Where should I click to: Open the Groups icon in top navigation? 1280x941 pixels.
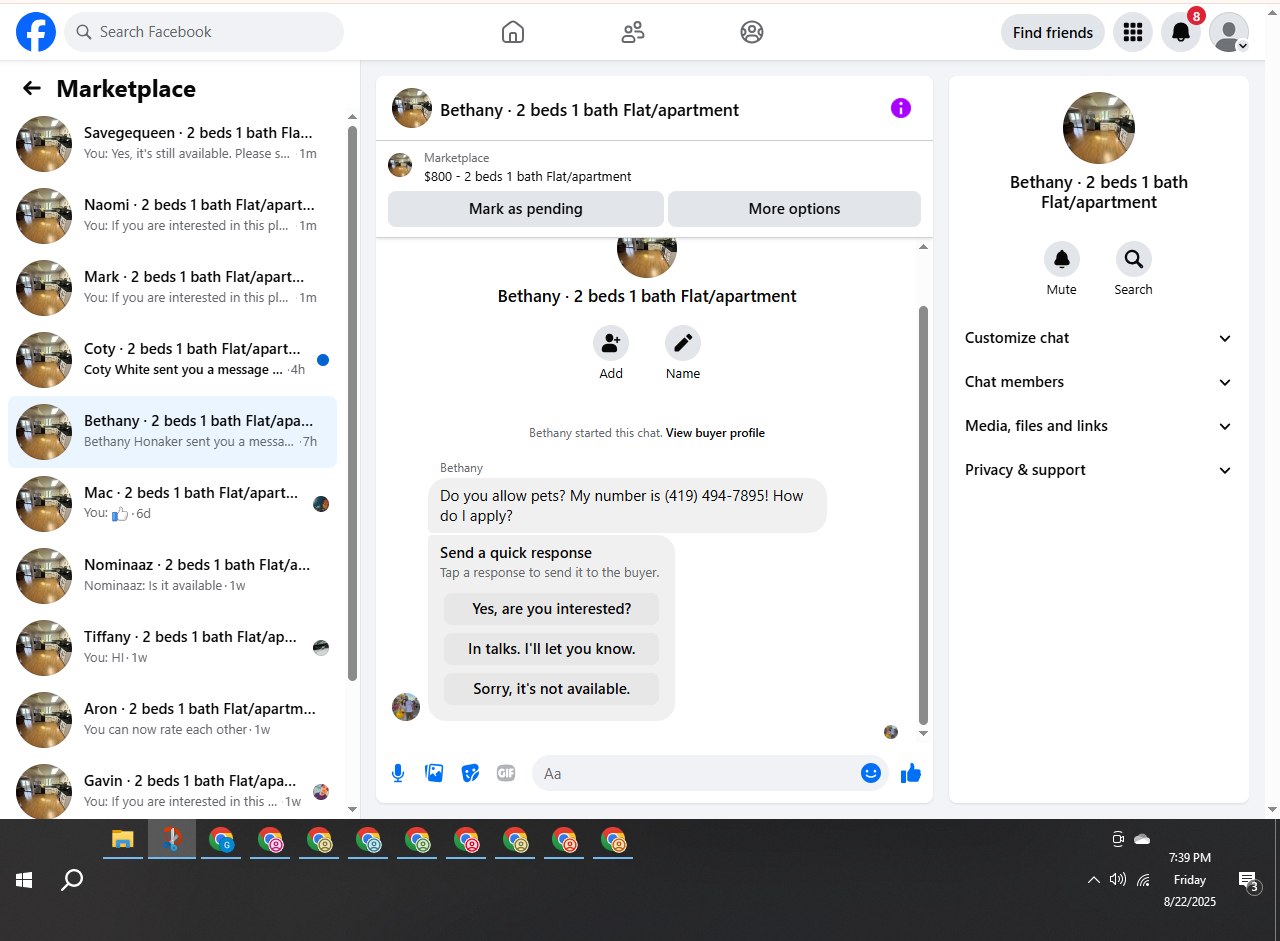point(752,32)
